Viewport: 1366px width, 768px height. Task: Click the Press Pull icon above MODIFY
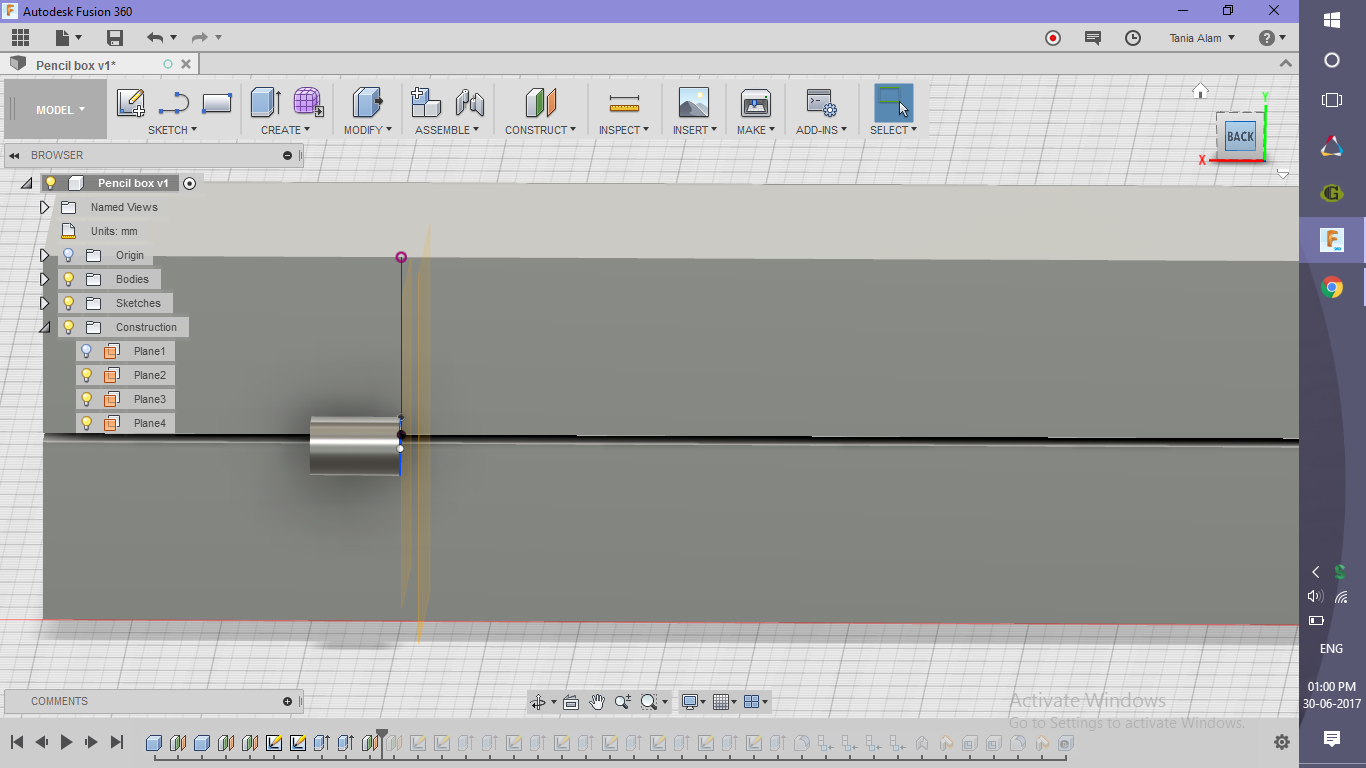click(x=368, y=102)
